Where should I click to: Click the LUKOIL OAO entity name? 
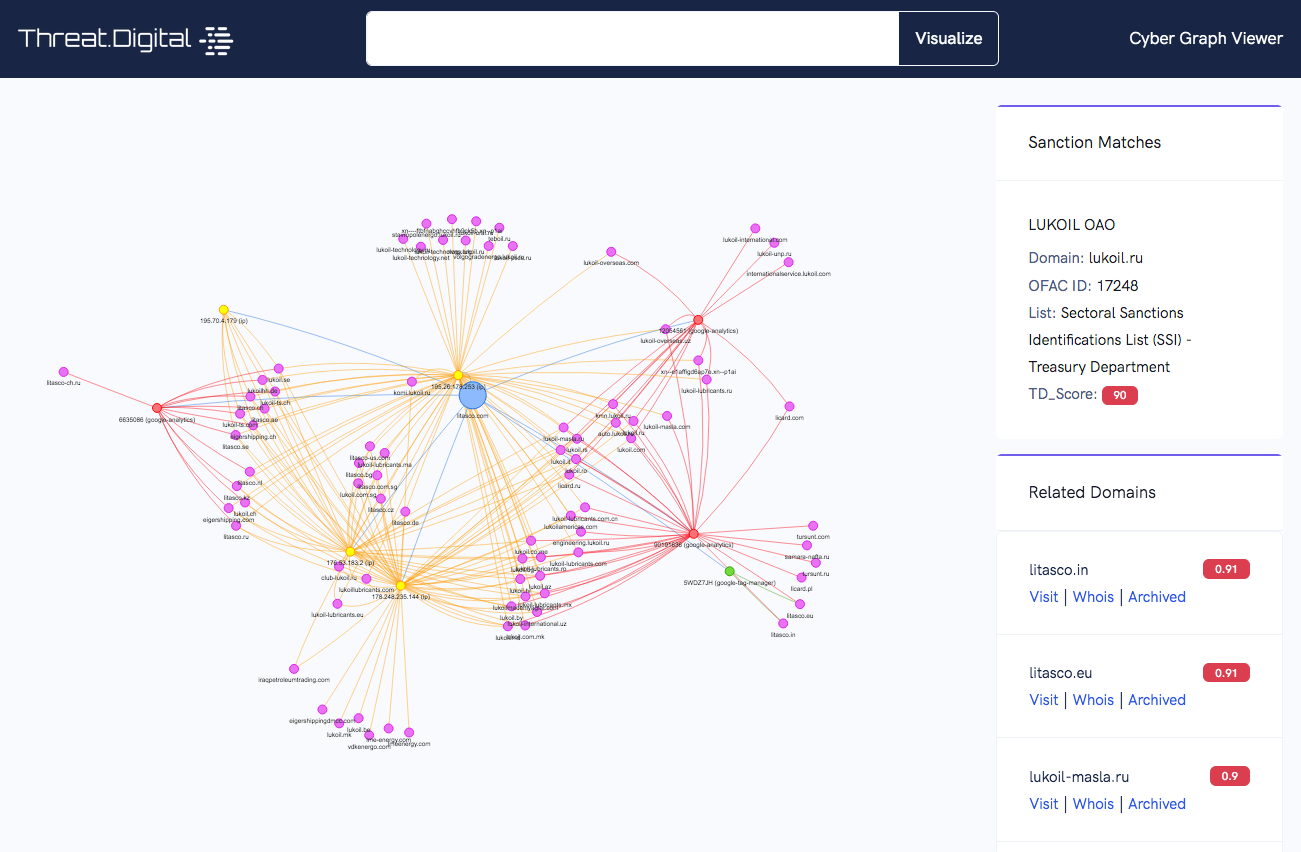1072,225
